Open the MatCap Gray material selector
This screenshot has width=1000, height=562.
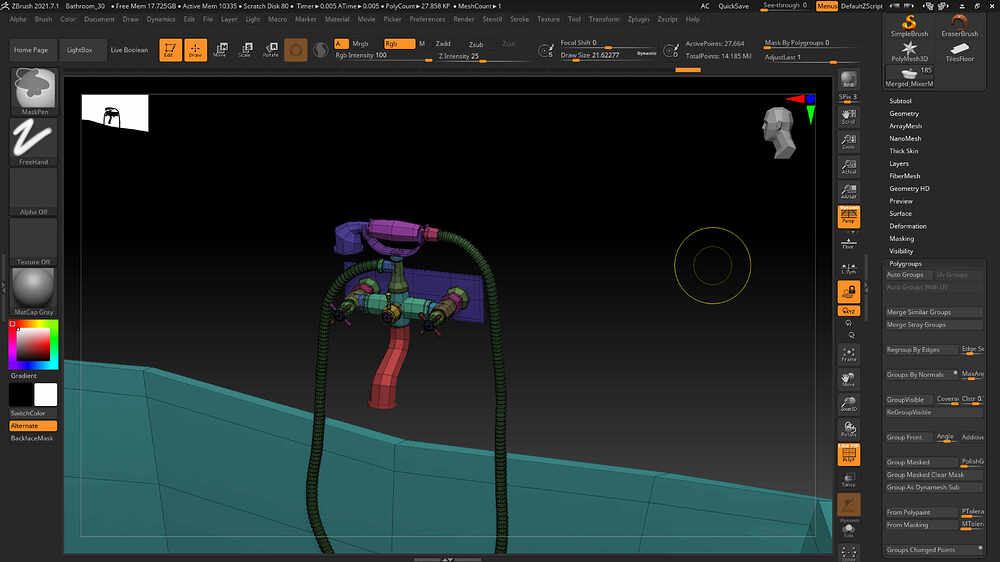[x=34, y=292]
